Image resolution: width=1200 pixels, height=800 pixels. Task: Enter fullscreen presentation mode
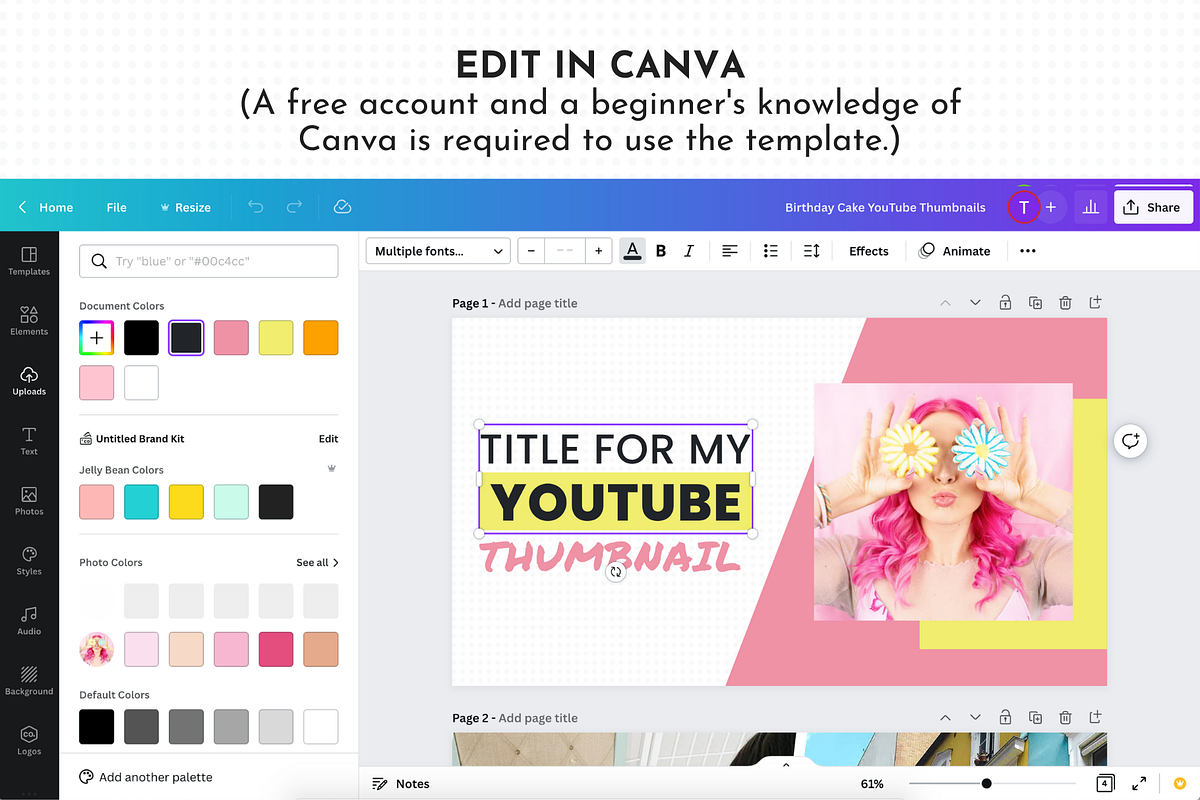pyautogui.click(x=1139, y=784)
